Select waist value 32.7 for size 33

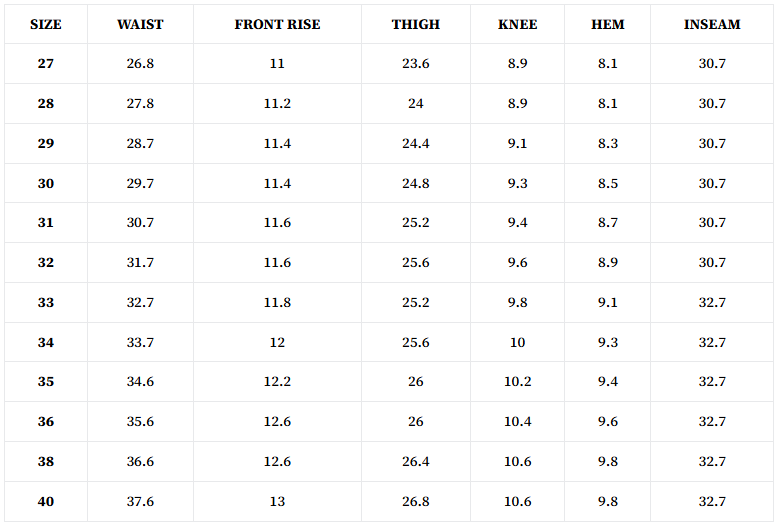[140, 303]
